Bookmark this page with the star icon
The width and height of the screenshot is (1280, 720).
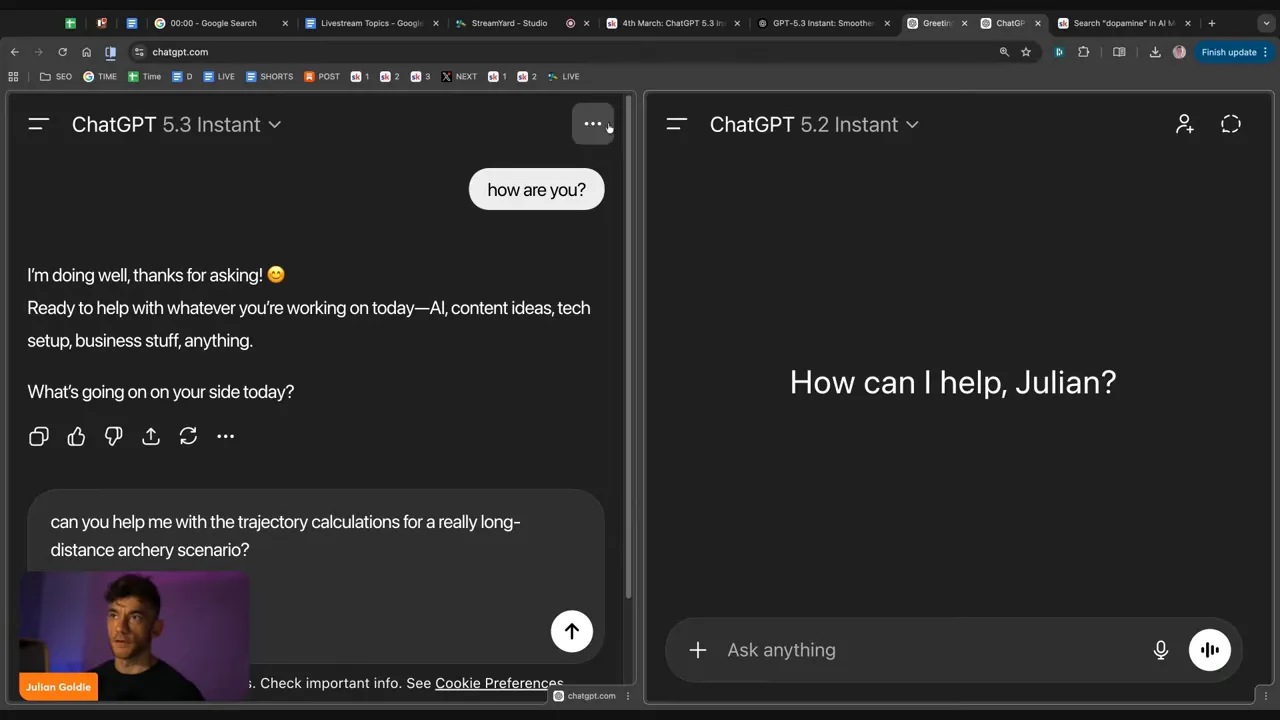[x=1026, y=52]
